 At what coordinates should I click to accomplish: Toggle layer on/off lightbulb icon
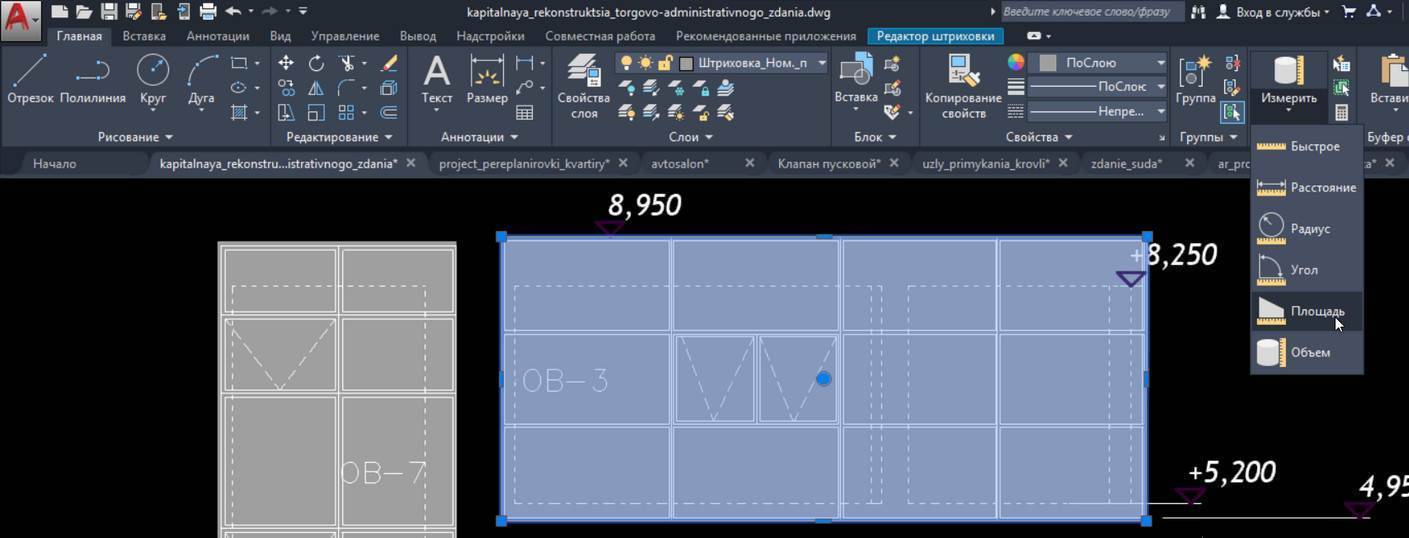coord(626,63)
